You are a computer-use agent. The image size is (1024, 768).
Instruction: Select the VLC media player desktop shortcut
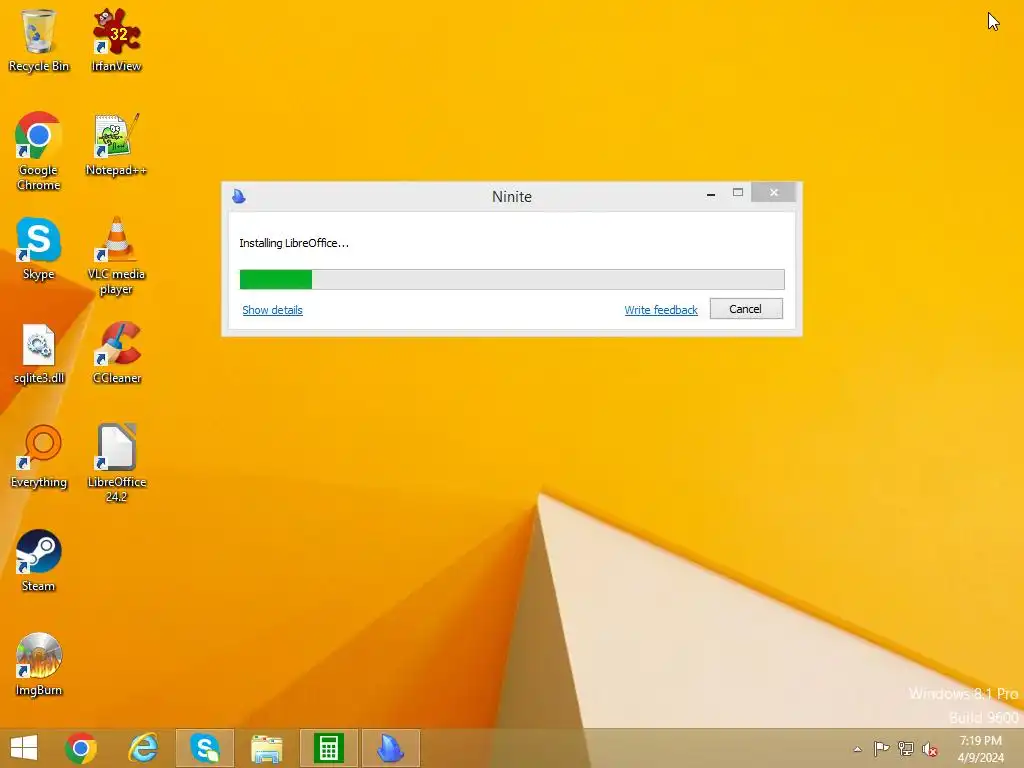pyautogui.click(x=116, y=256)
